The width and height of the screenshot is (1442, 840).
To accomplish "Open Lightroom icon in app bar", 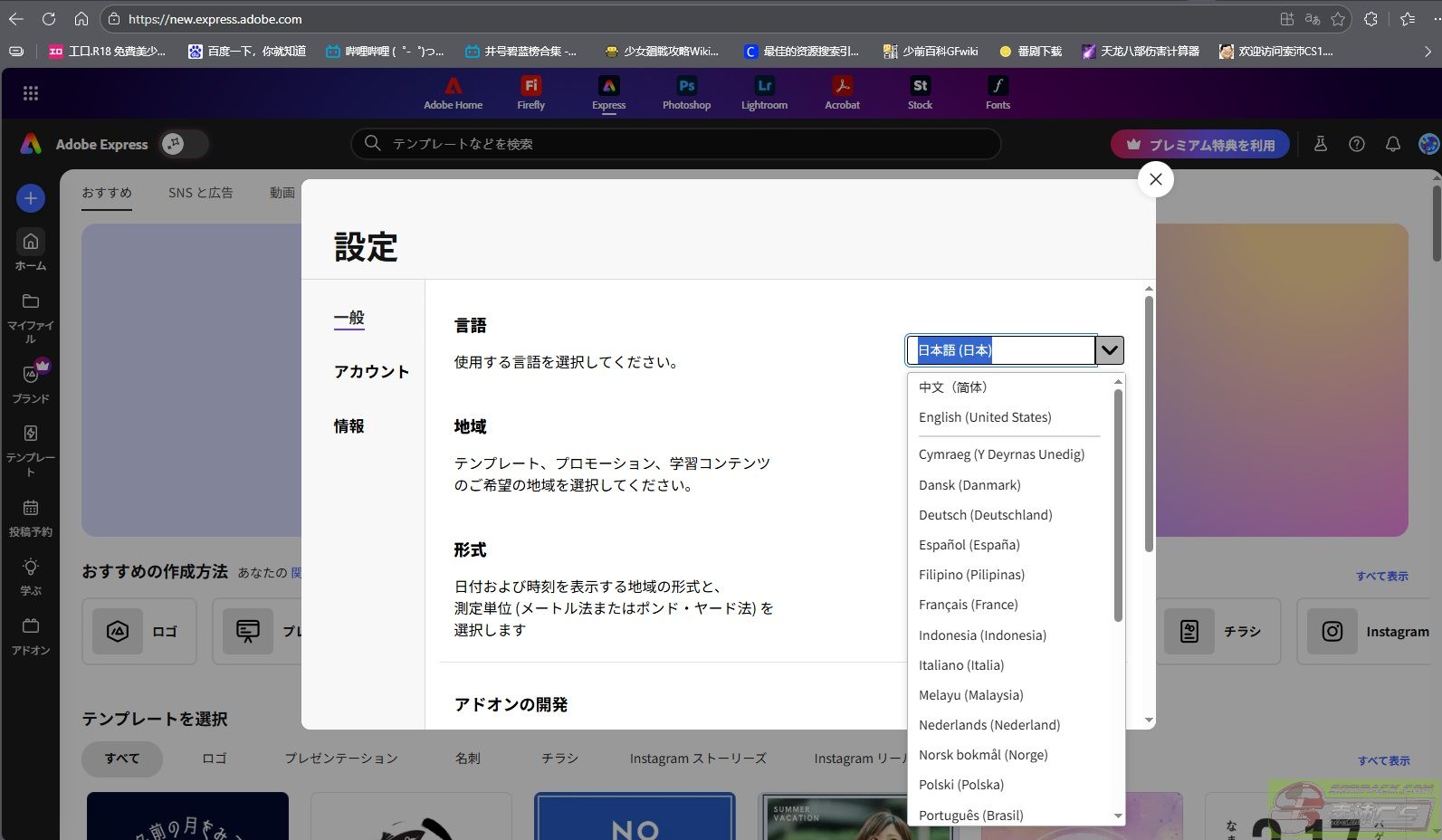I will pos(764,92).
